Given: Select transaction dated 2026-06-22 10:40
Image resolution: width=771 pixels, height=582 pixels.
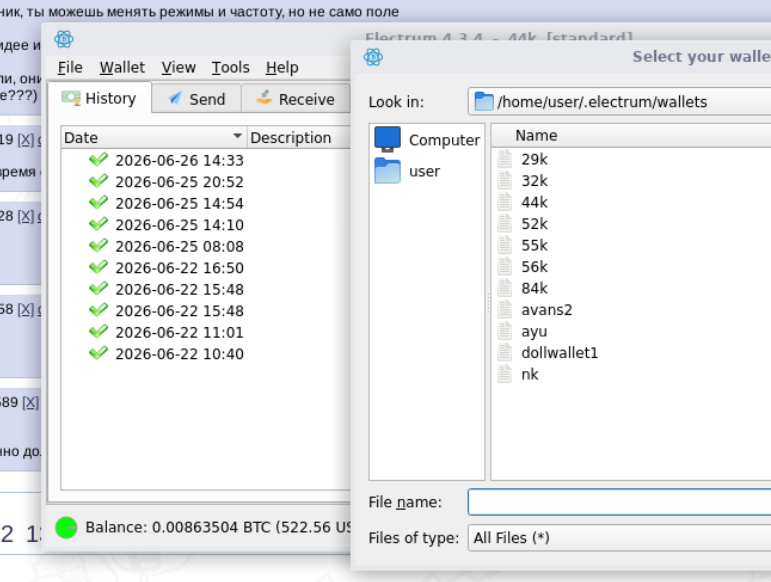Looking at the screenshot, I should (179, 354).
